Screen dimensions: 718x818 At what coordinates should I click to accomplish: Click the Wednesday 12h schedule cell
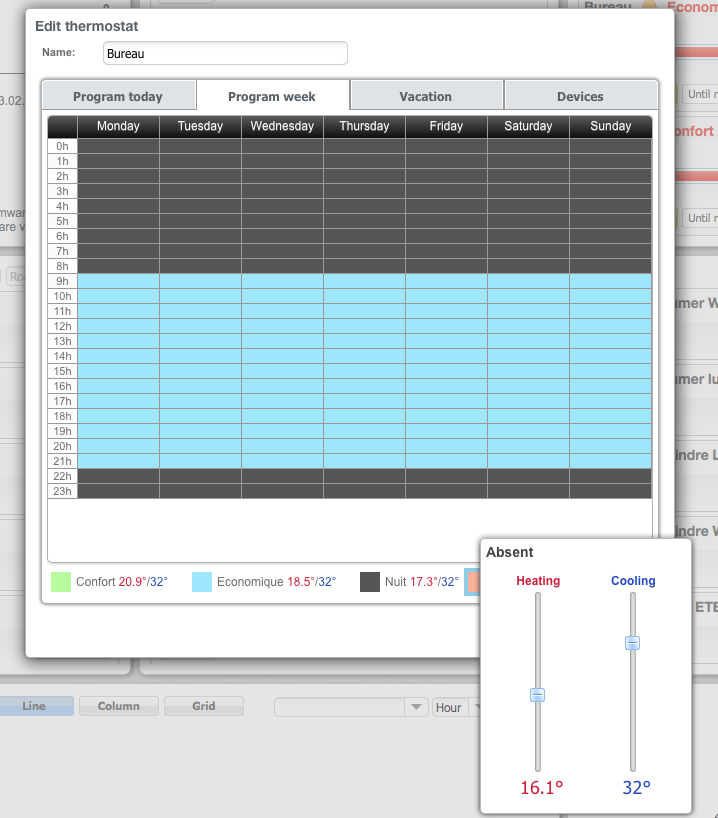point(282,326)
